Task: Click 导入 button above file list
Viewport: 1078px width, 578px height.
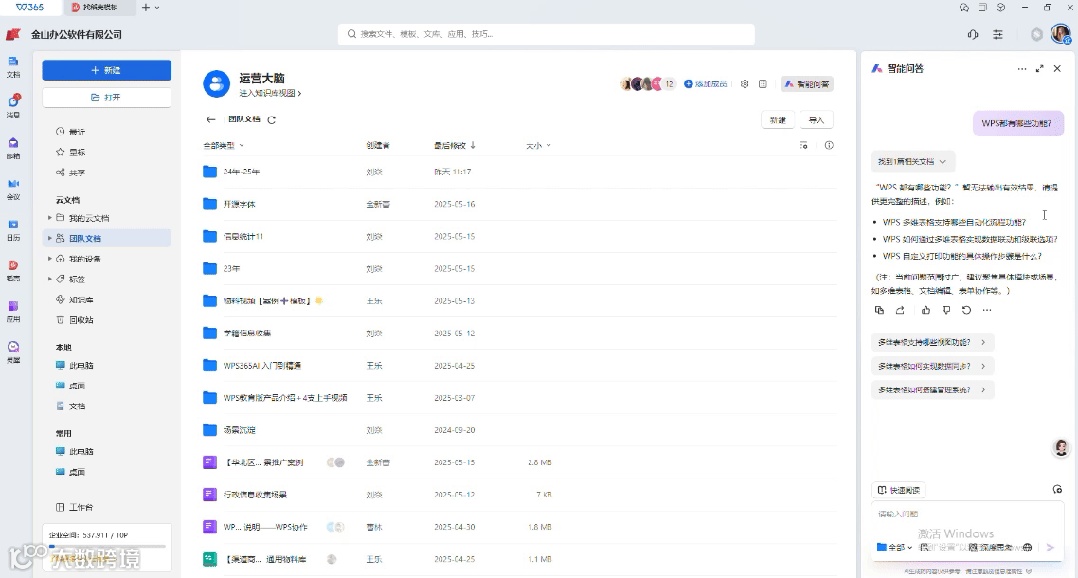Action: point(816,120)
